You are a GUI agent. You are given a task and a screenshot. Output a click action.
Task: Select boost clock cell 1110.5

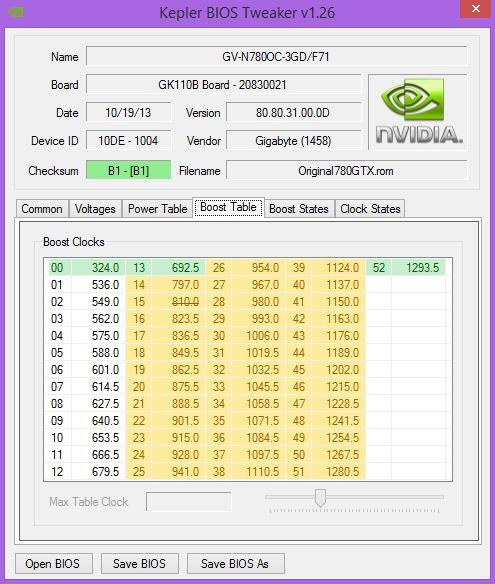coord(258,472)
